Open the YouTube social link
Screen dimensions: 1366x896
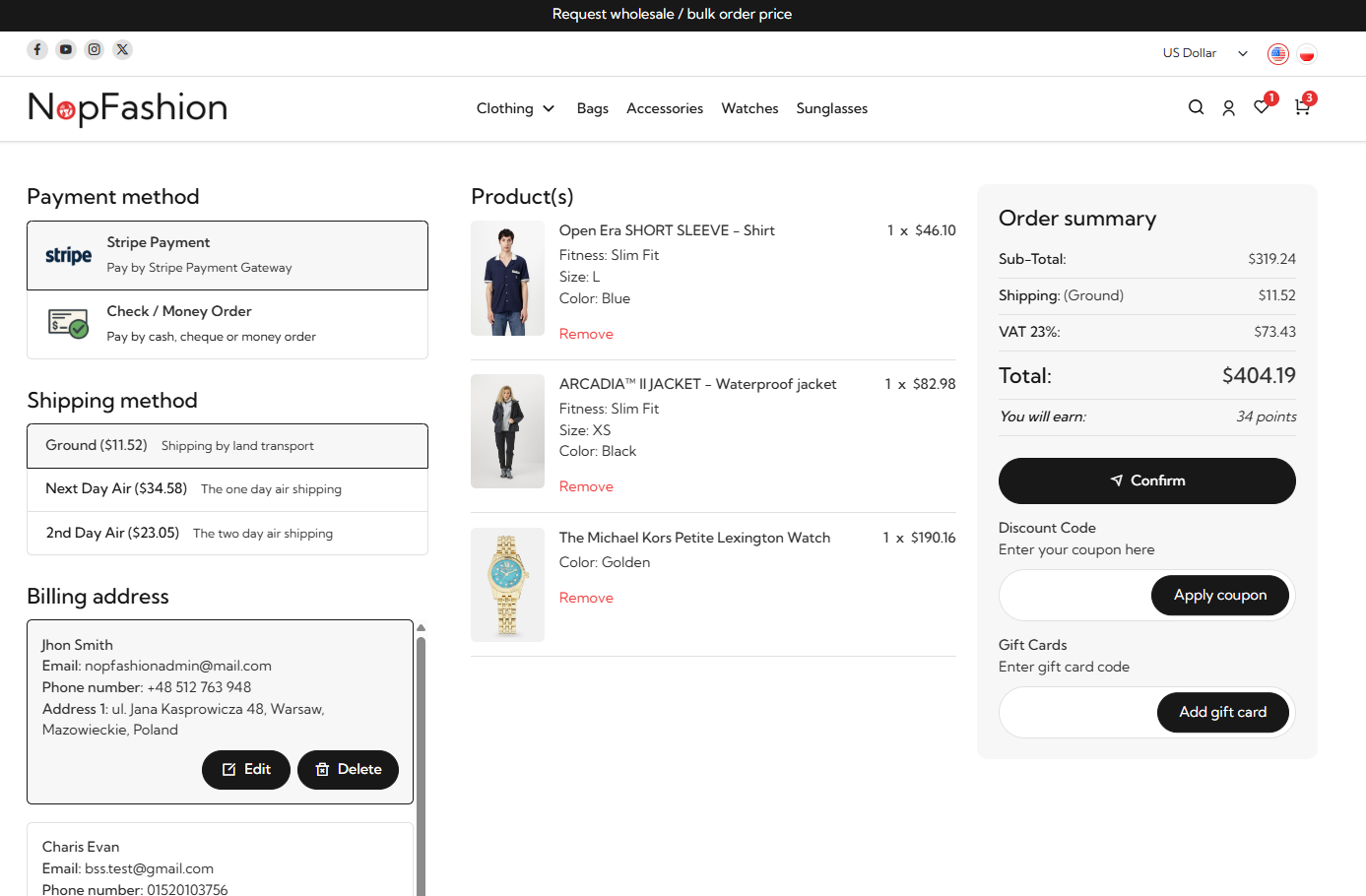[66, 49]
